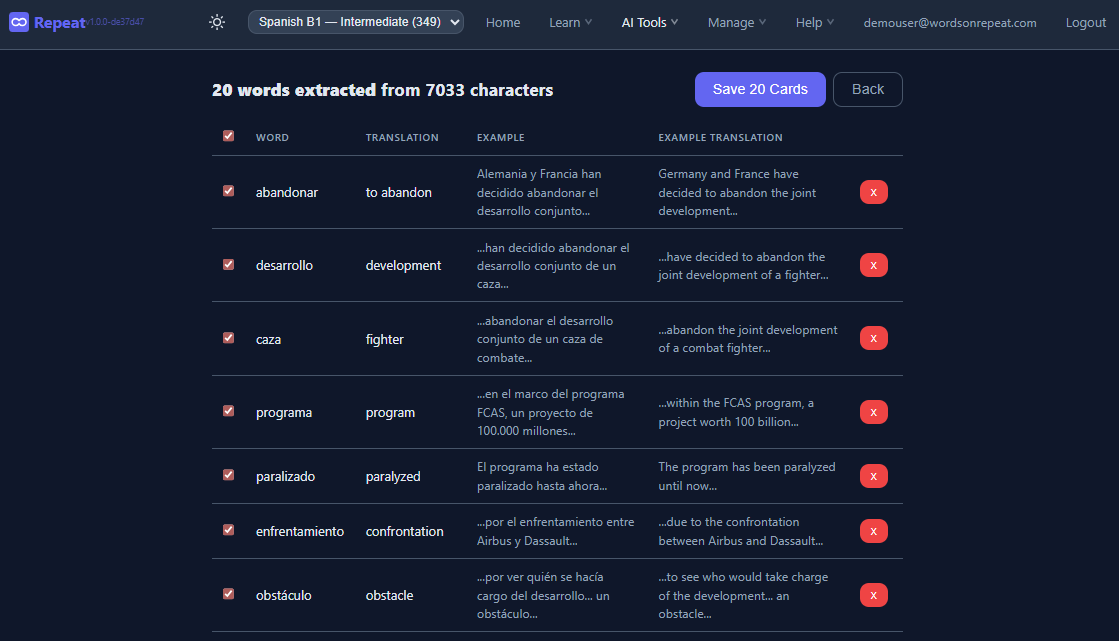Remove the caza row with its x button
1119x641 pixels.
tap(874, 338)
